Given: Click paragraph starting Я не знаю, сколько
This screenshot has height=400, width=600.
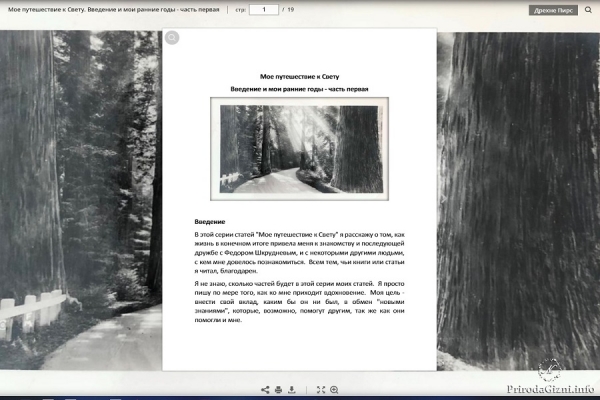Looking at the screenshot, I should pos(299,302).
